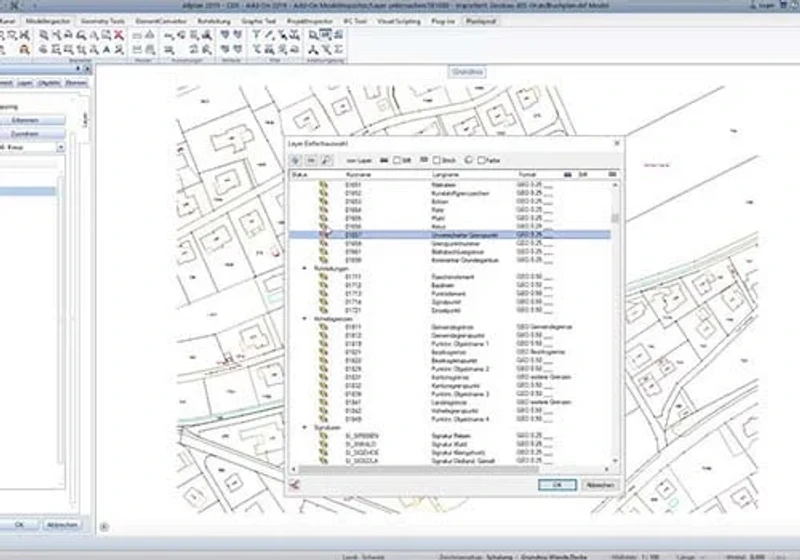This screenshot has height=560, width=800.
Task: Click the search icon in the layer dialog toolbar
Action: pyautogui.click(x=327, y=160)
